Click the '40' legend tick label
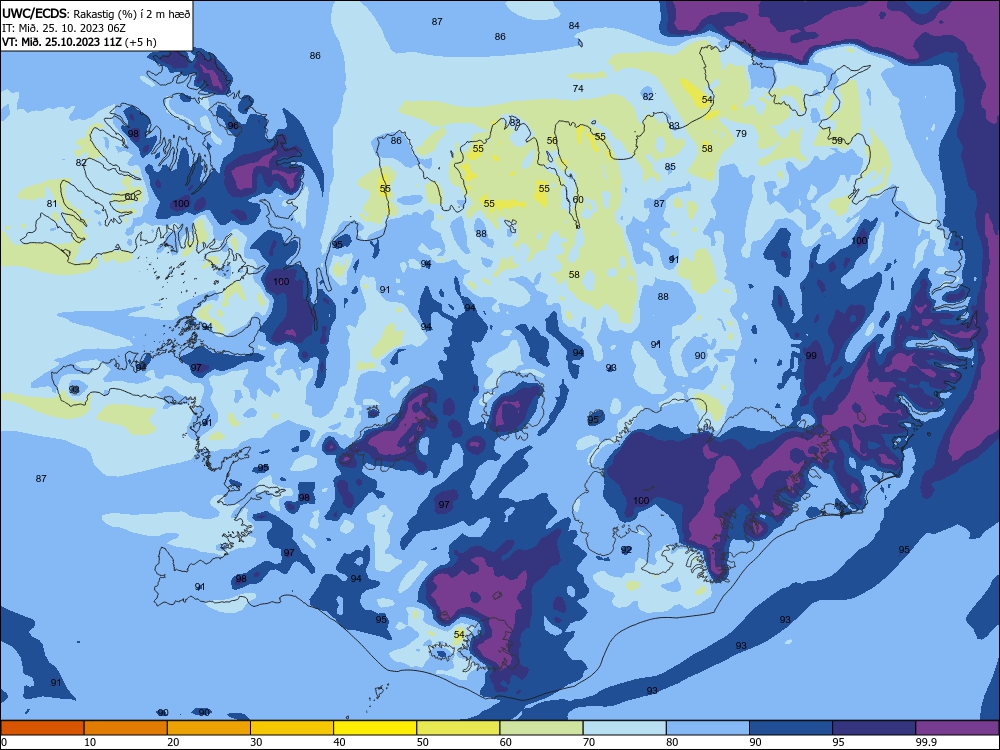Image resolution: width=1000 pixels, height=750 pixels. (x=339, y=742)
